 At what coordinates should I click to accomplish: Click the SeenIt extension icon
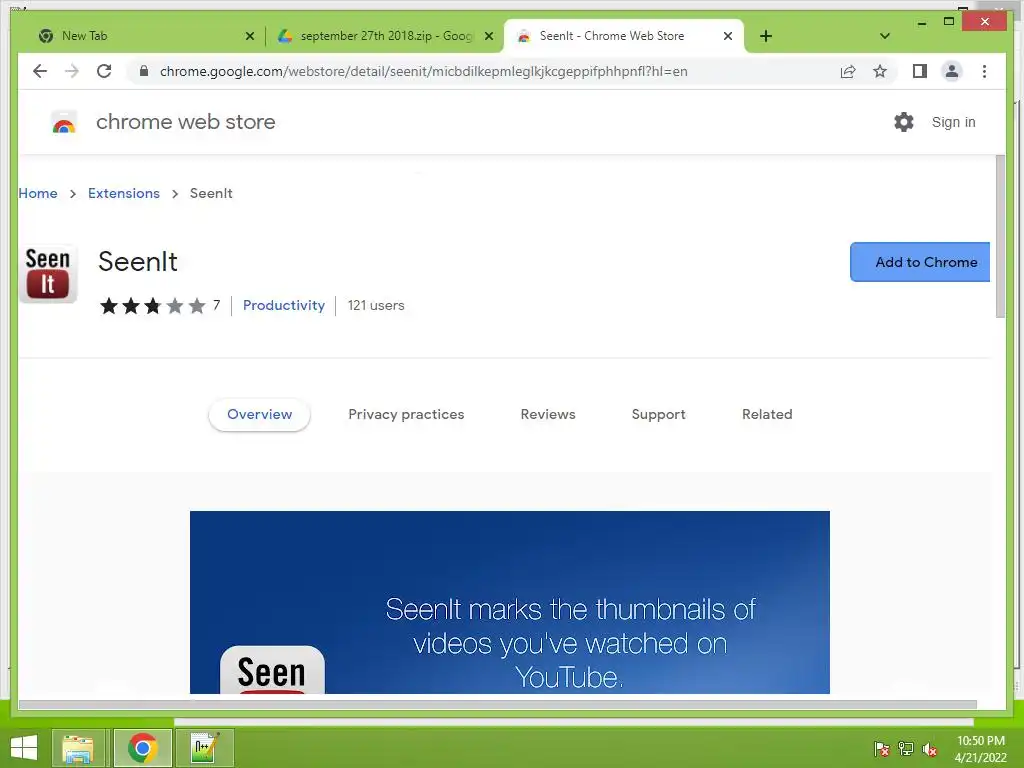point(48,274)
